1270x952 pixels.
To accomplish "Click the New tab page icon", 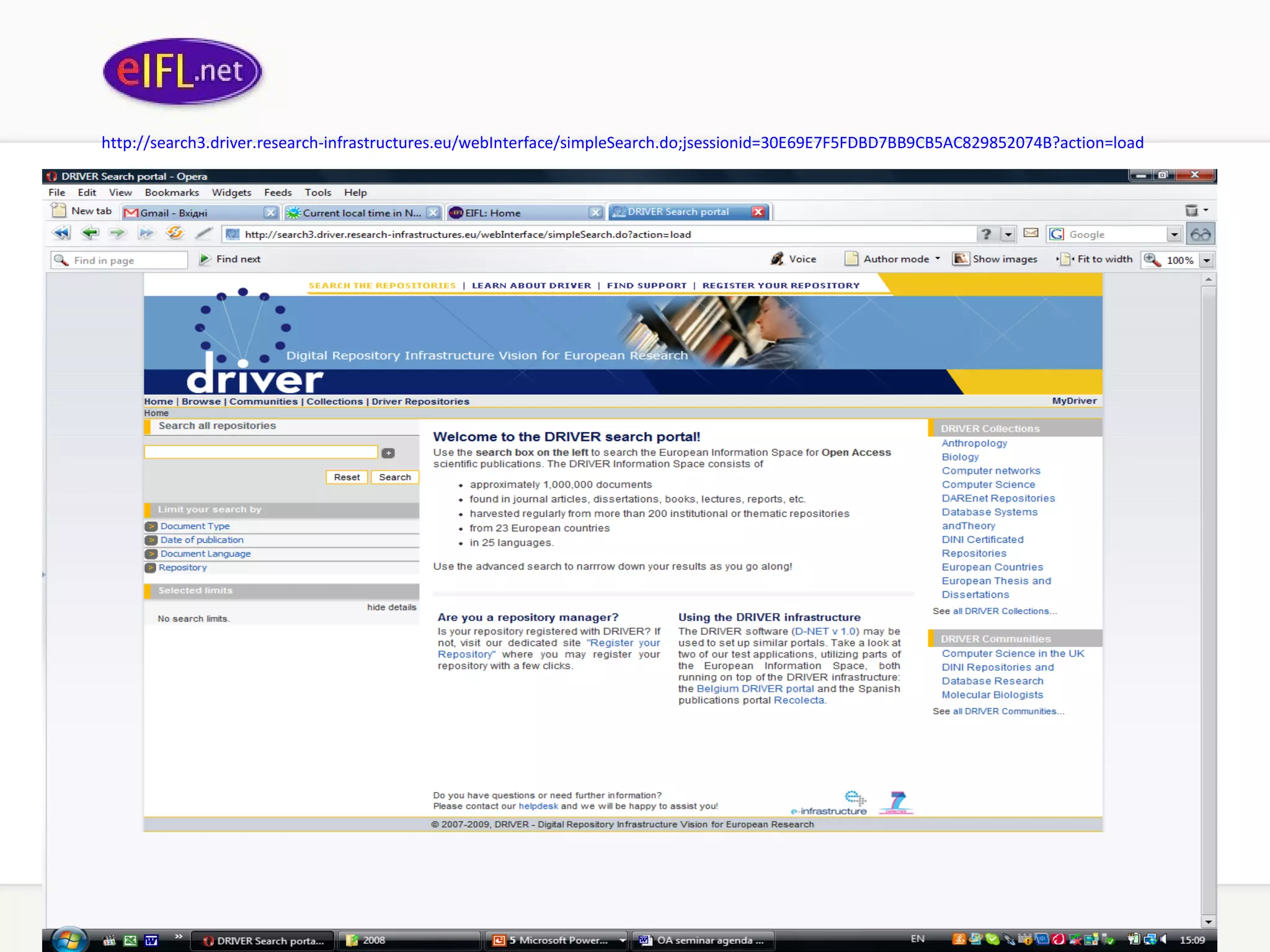I will (58, 211).
